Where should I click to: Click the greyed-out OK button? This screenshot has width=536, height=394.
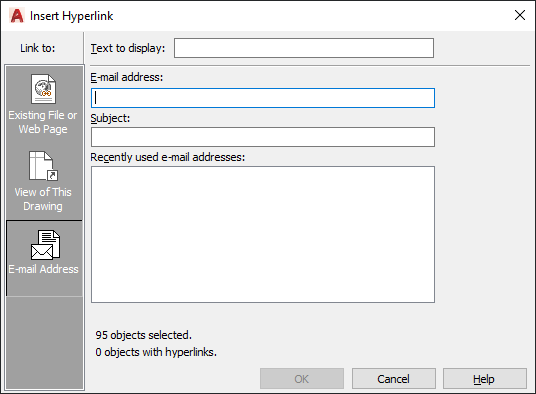(302, 379)
